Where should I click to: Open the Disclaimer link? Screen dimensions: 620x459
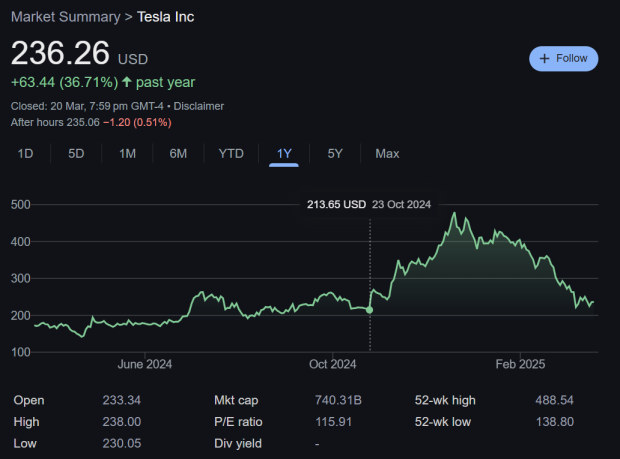(198, 106)
